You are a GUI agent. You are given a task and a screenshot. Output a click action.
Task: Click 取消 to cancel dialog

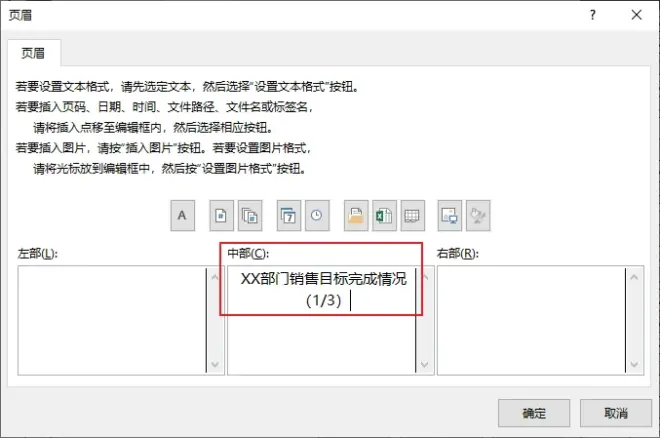pyautogui.click(x=616, y=413)
